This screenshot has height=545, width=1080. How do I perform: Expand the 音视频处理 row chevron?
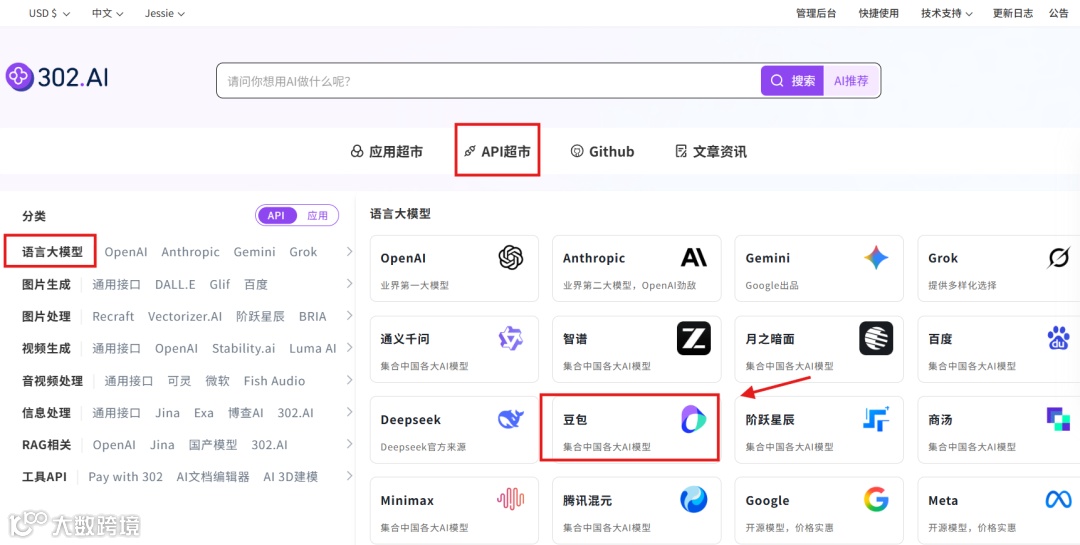(349, 380)
